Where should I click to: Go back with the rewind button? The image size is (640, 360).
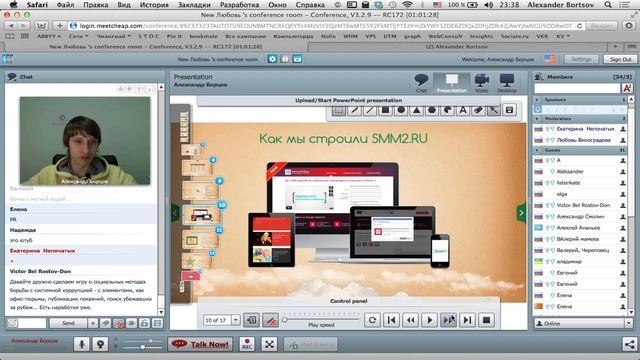410,320
